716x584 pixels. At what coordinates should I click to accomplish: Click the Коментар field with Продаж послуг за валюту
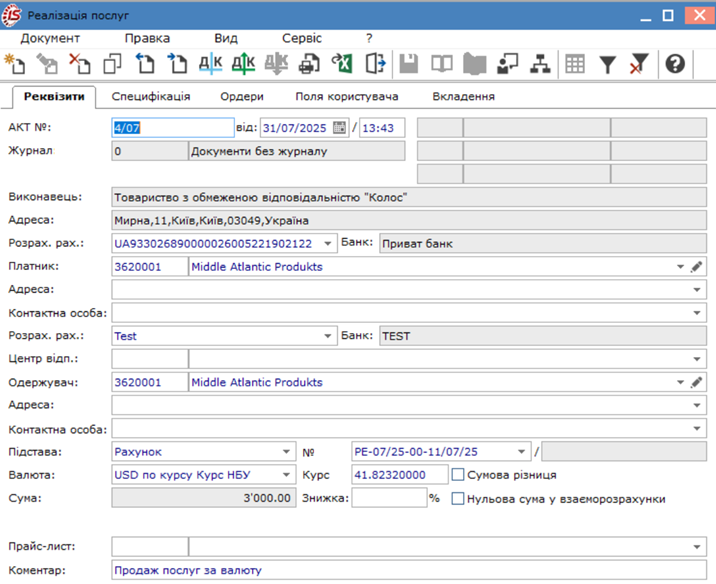[x=409, y=570]
